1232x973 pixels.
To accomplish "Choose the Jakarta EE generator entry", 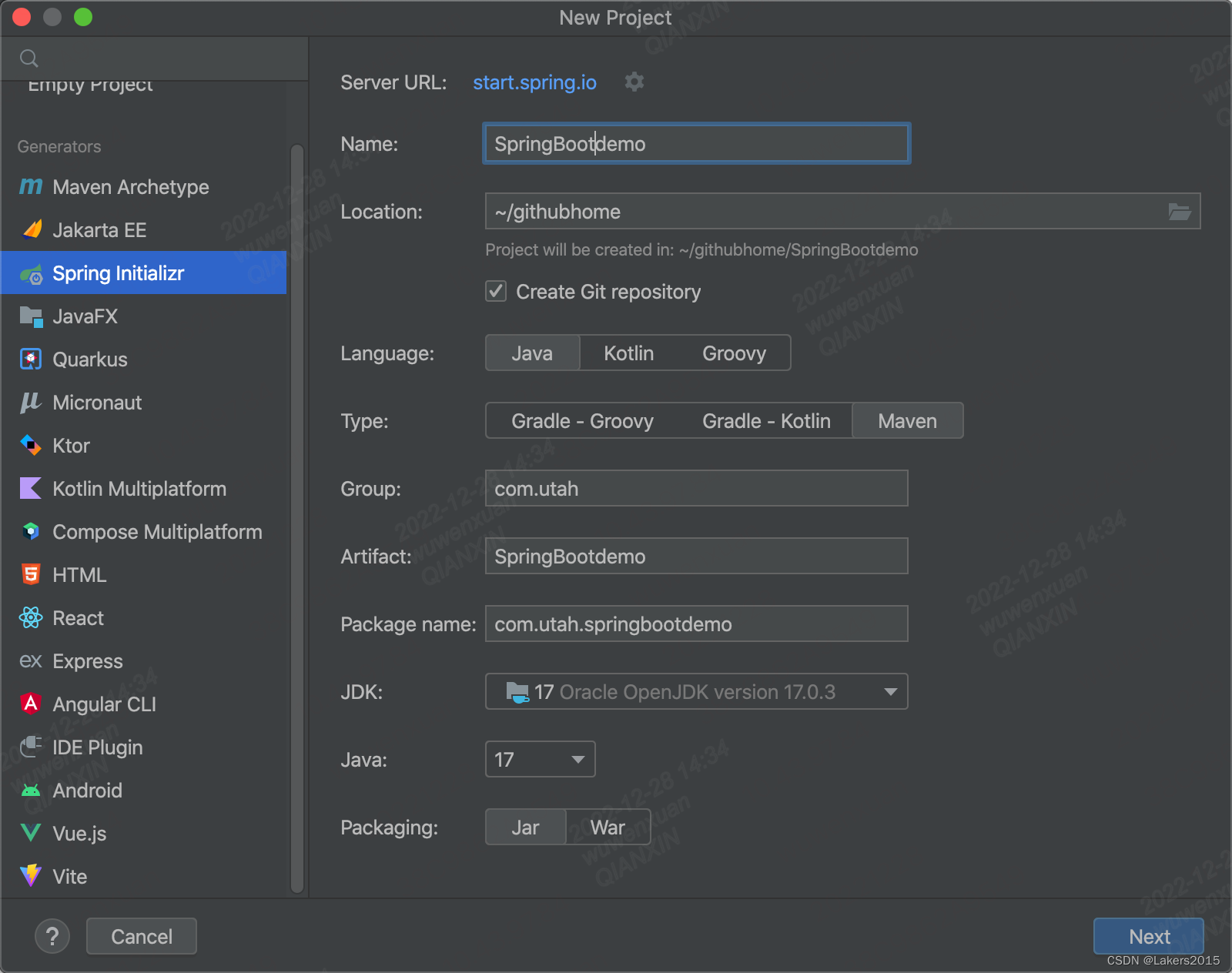I will (99, 230).
